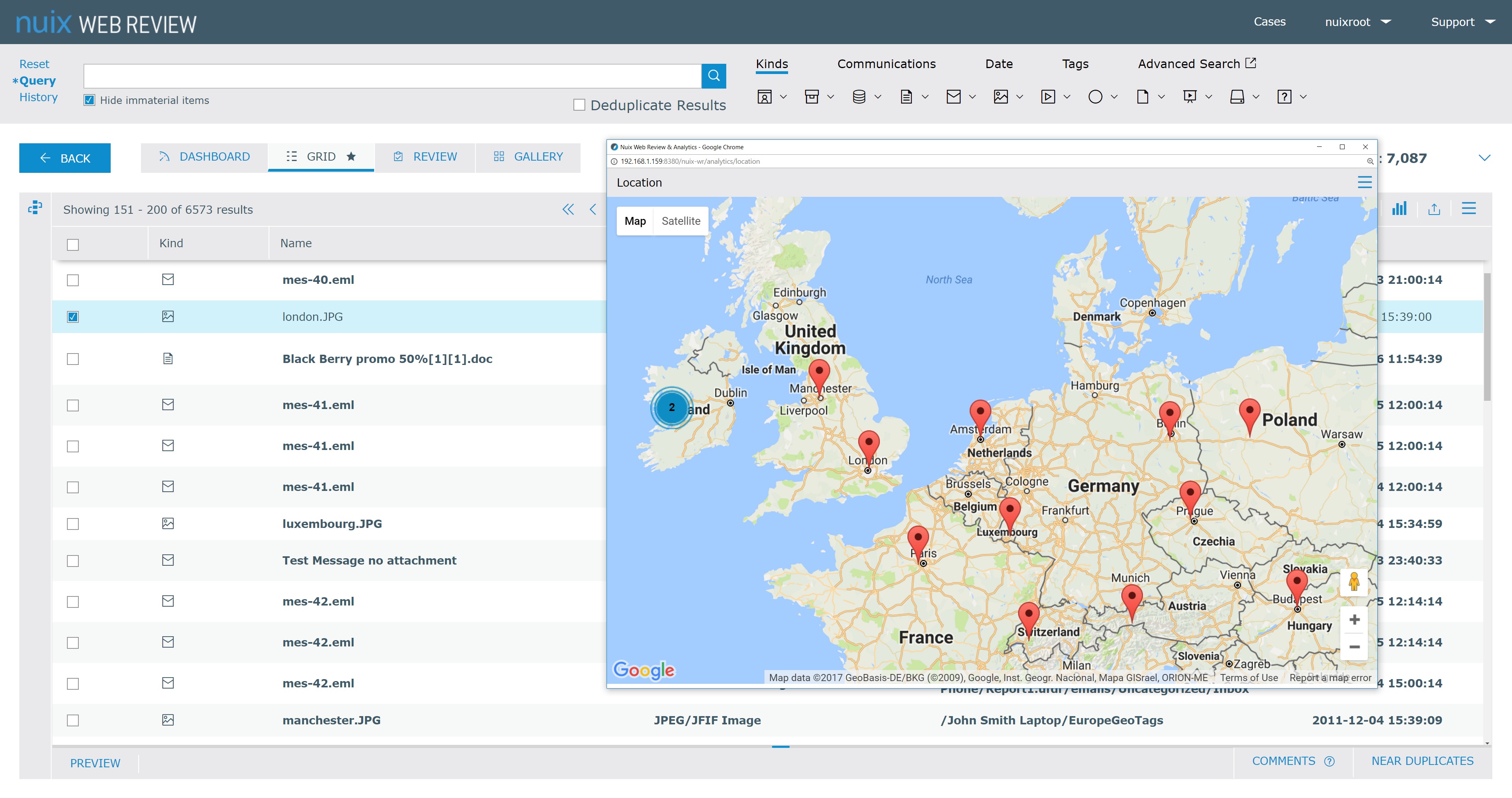Open the PREVIEW panel

click(95, 764)
